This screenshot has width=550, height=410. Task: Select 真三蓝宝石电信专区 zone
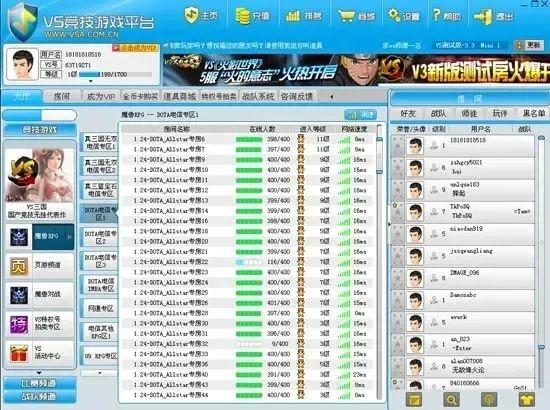(100, 190)
